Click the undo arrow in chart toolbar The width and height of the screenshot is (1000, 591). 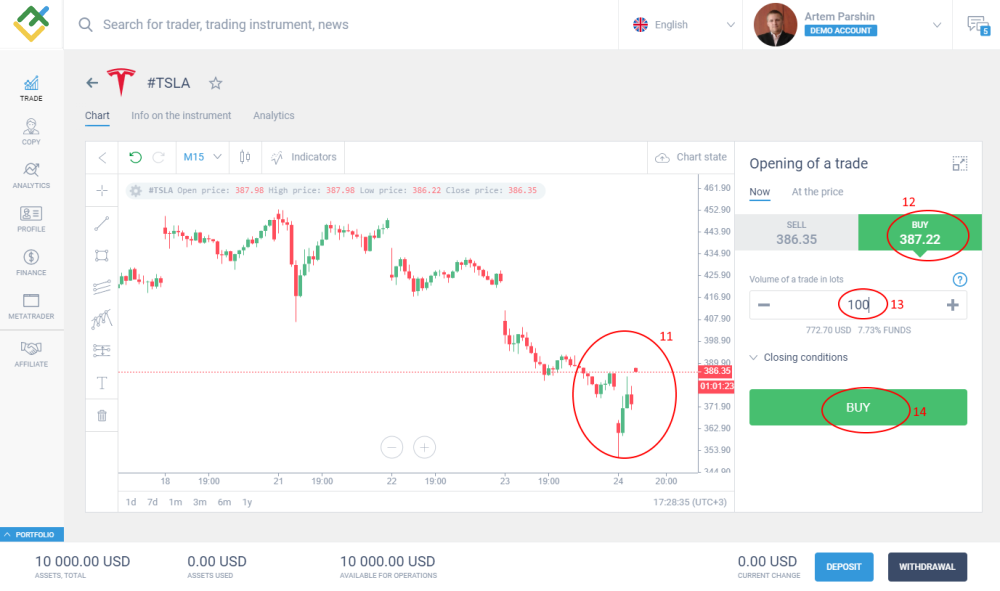point(135,157)
